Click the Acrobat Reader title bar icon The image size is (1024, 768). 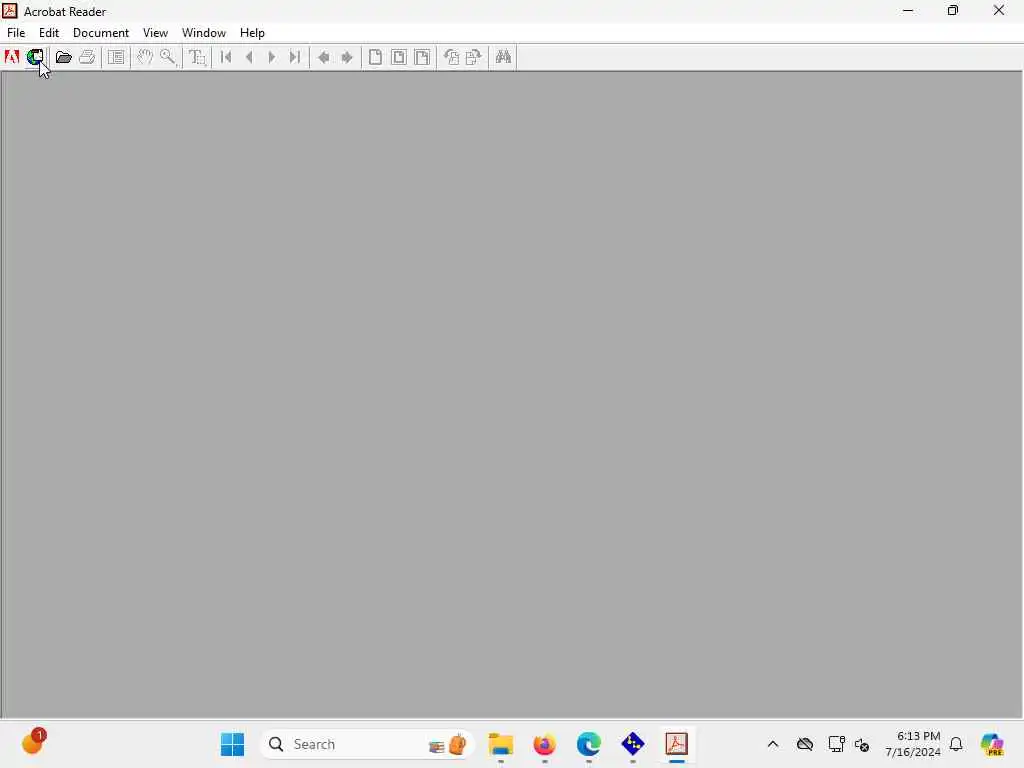[x=10, y=11]
